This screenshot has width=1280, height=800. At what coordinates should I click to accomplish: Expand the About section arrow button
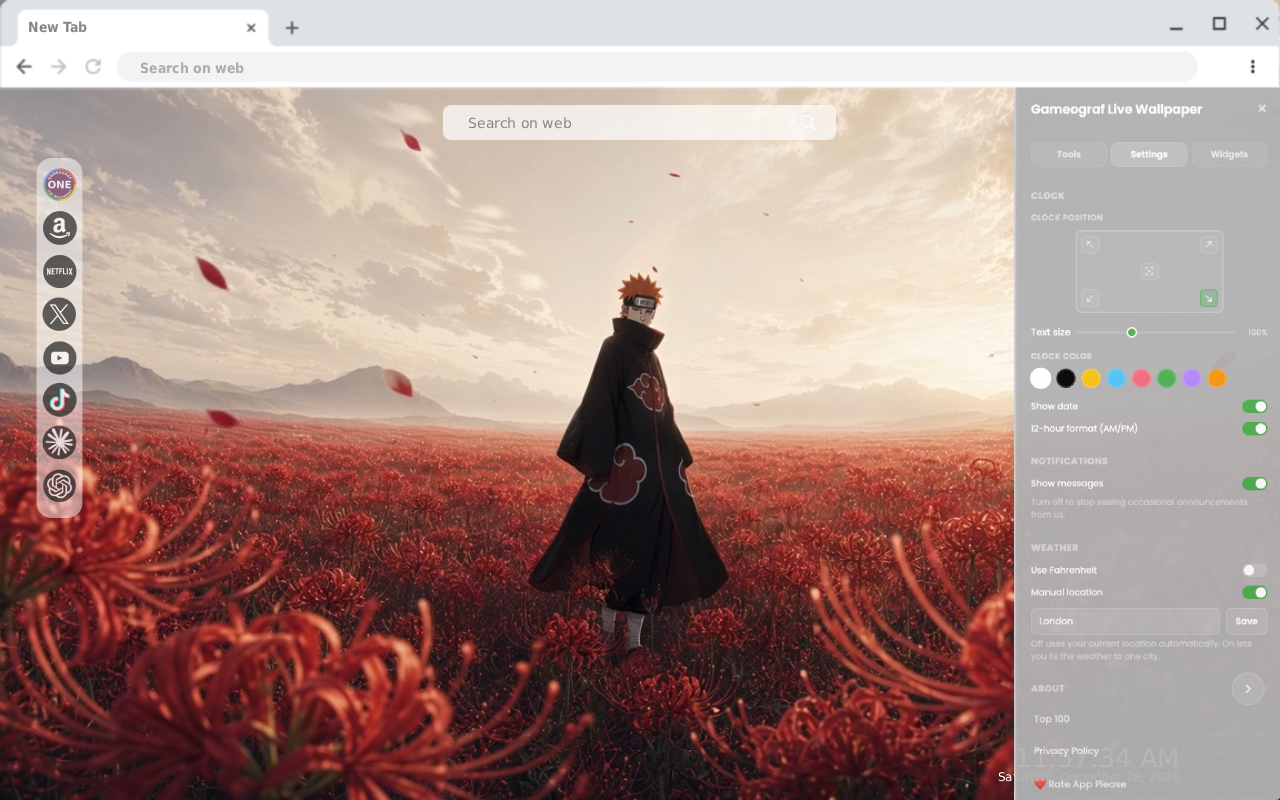click(1248, 689)
